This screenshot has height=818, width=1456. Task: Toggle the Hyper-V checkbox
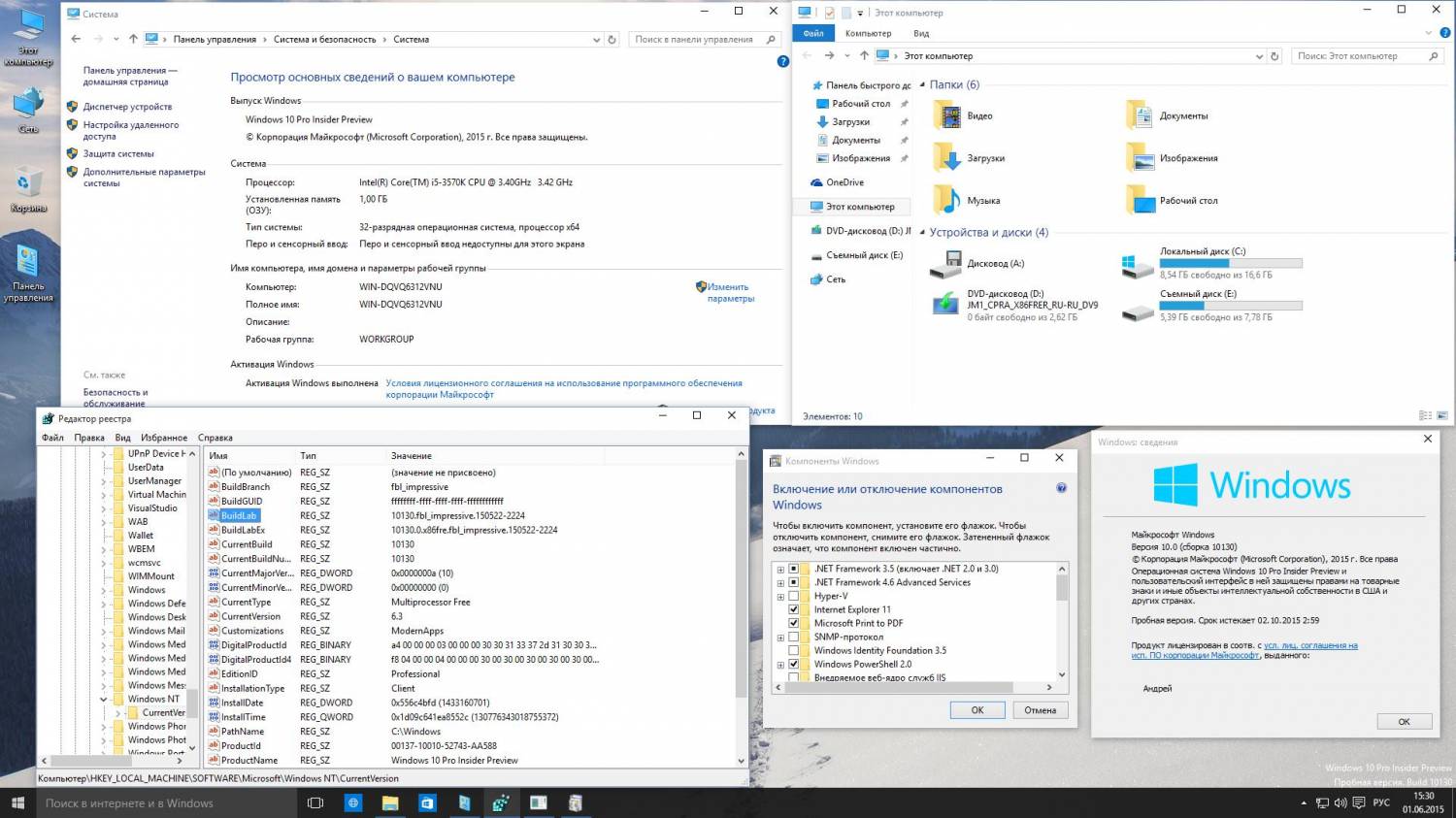(793, 596)
